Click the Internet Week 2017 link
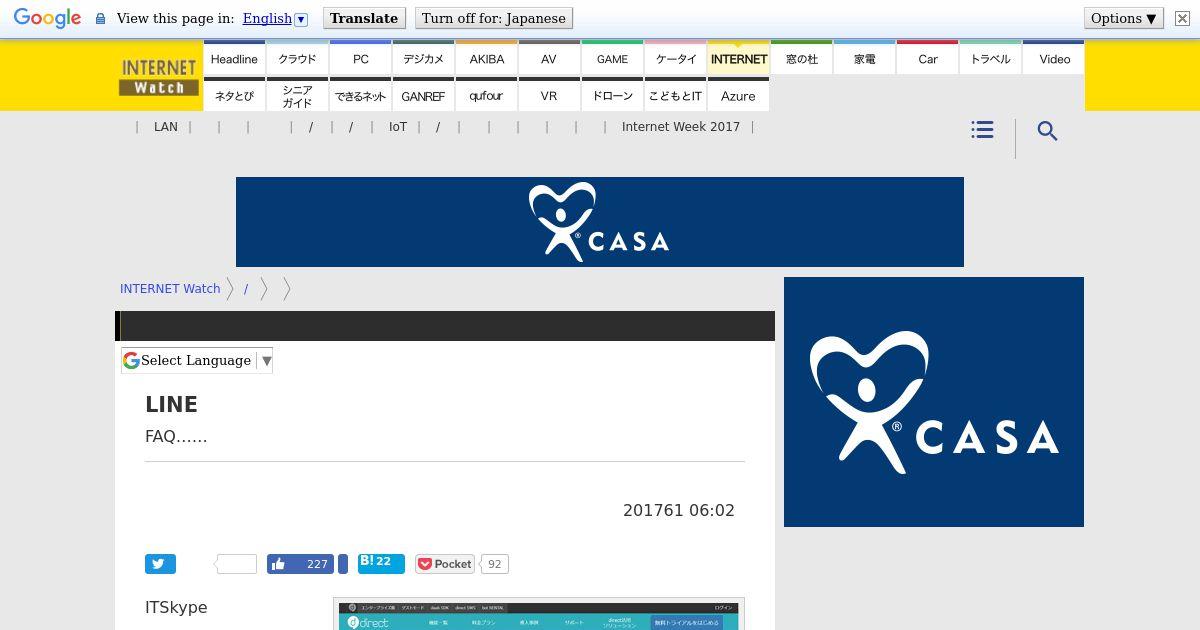Viewport: 1200px width, 630px height. point(681,127)
